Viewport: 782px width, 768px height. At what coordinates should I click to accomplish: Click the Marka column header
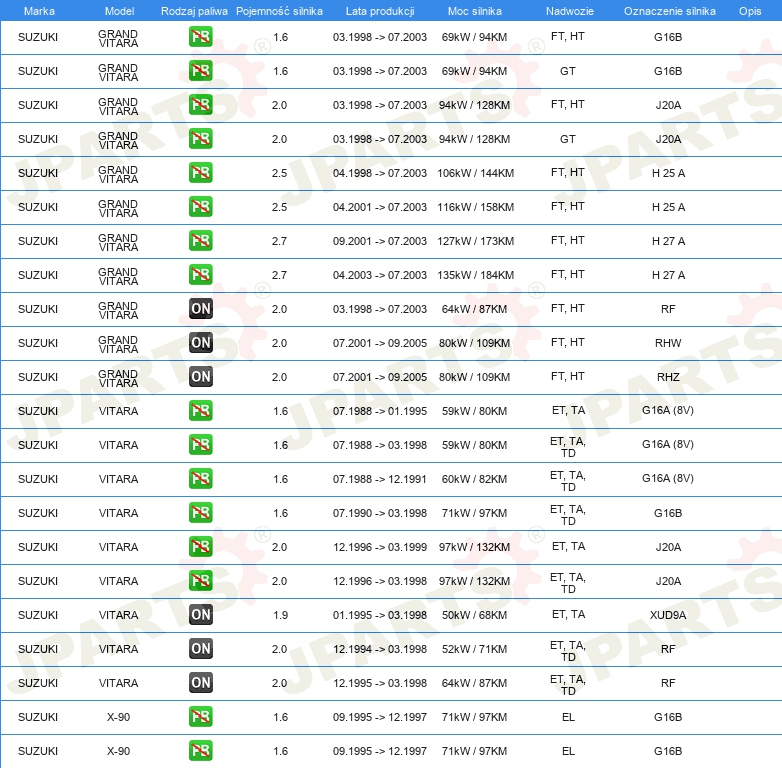point(39,11)
